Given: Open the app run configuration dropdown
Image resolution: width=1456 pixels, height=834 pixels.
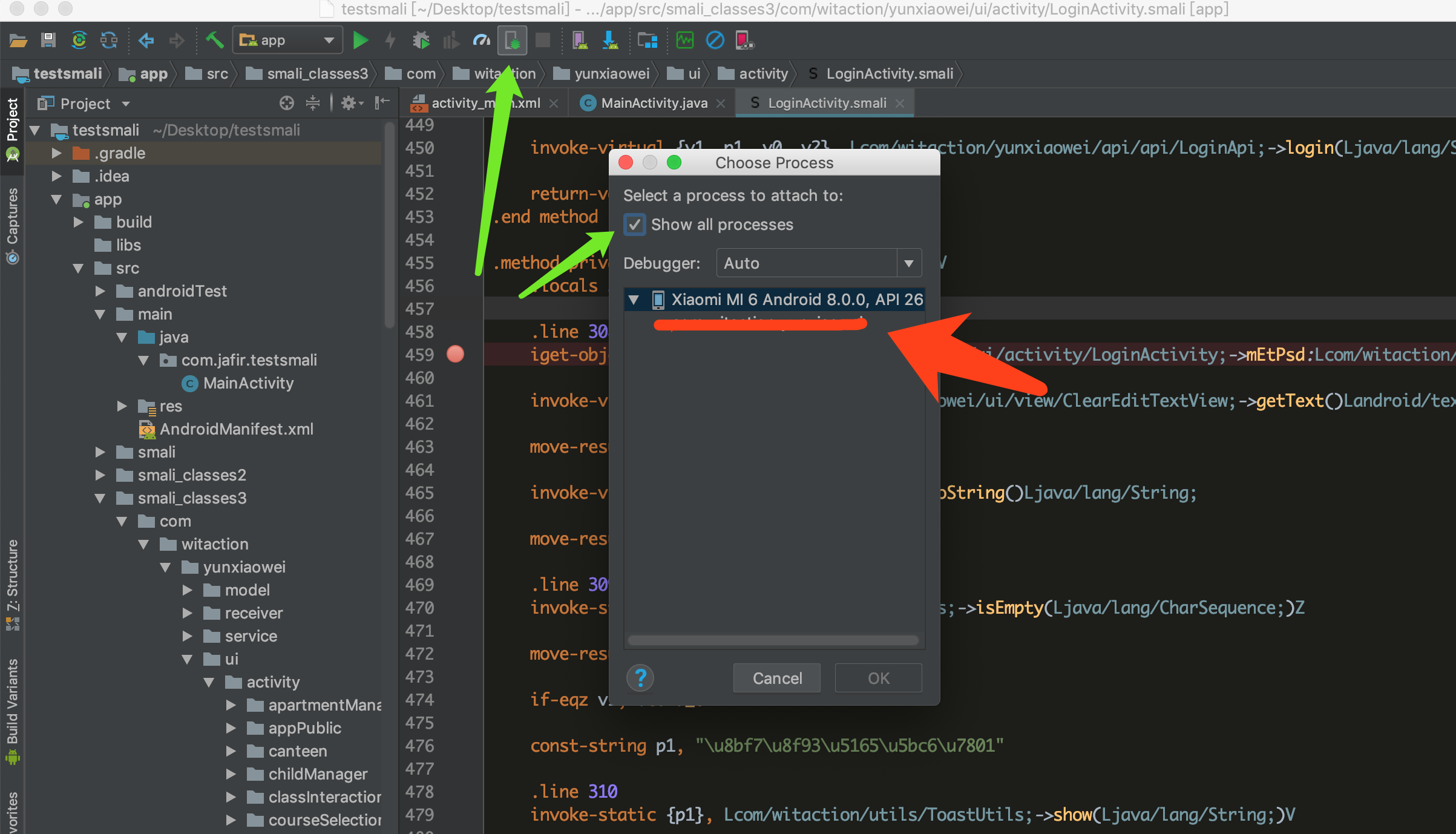Looking at the screenshot, I should 287,41.
